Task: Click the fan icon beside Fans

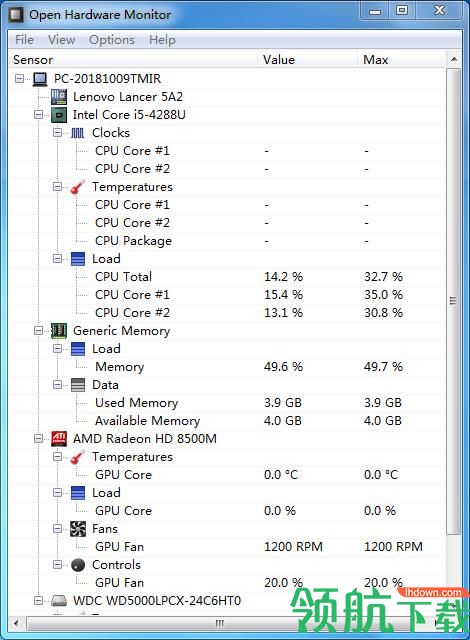Action: tap(78, 529)
